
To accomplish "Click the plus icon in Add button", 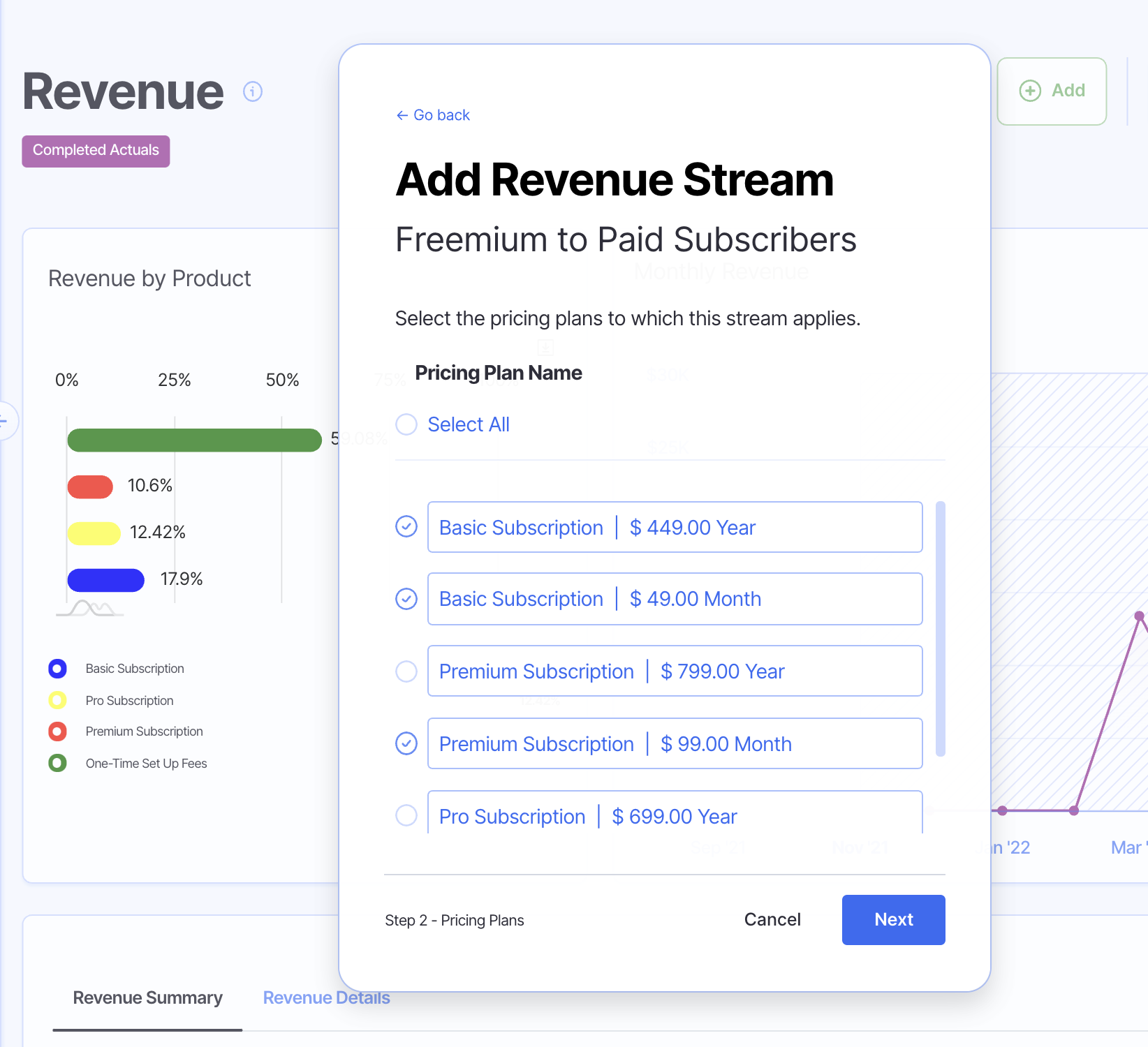I will 1029,91.
